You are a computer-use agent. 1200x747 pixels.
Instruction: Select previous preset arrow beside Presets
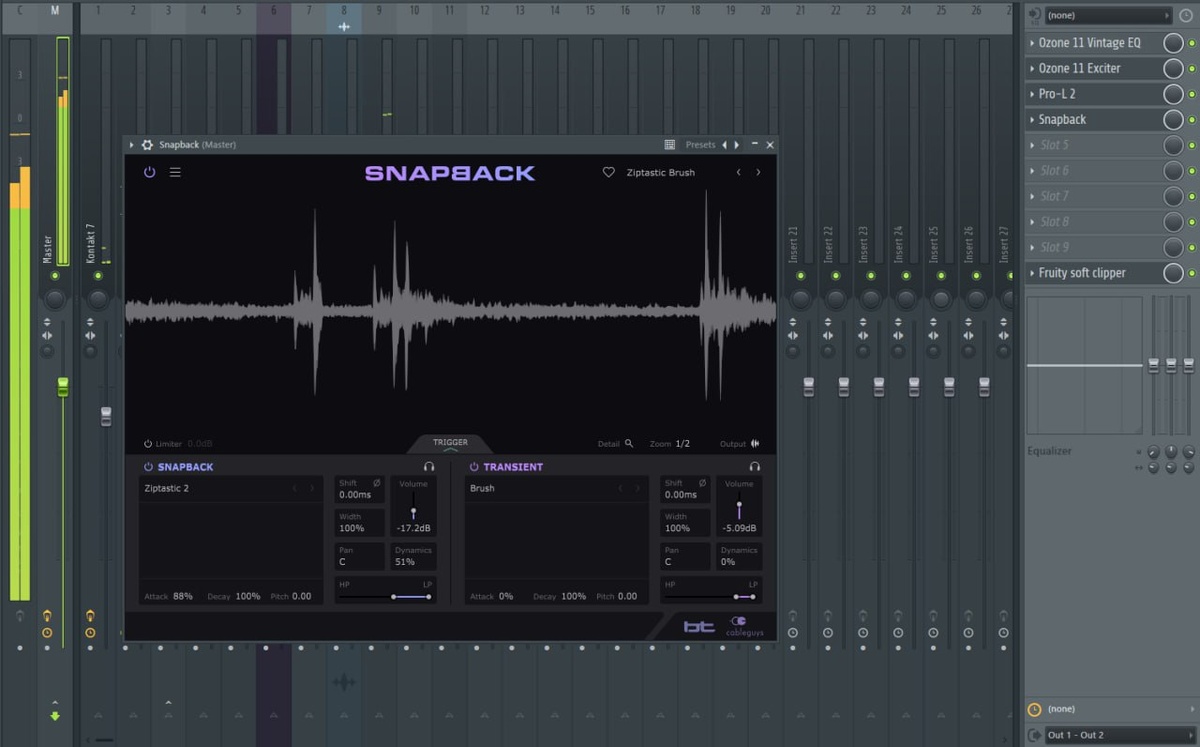(725, 145)
